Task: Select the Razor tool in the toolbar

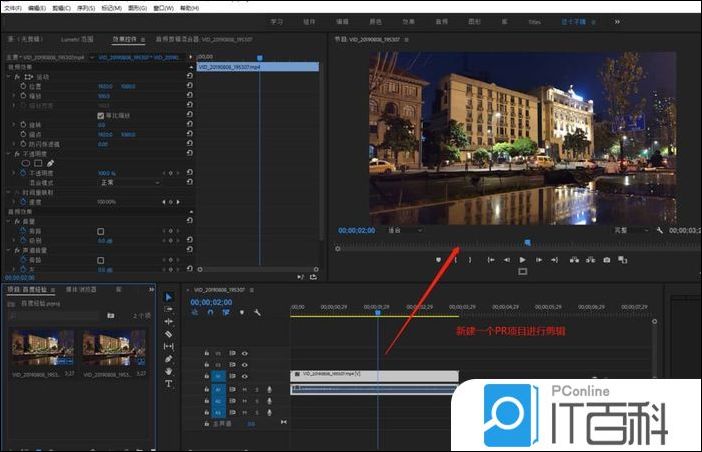Action: click(168, 334)
